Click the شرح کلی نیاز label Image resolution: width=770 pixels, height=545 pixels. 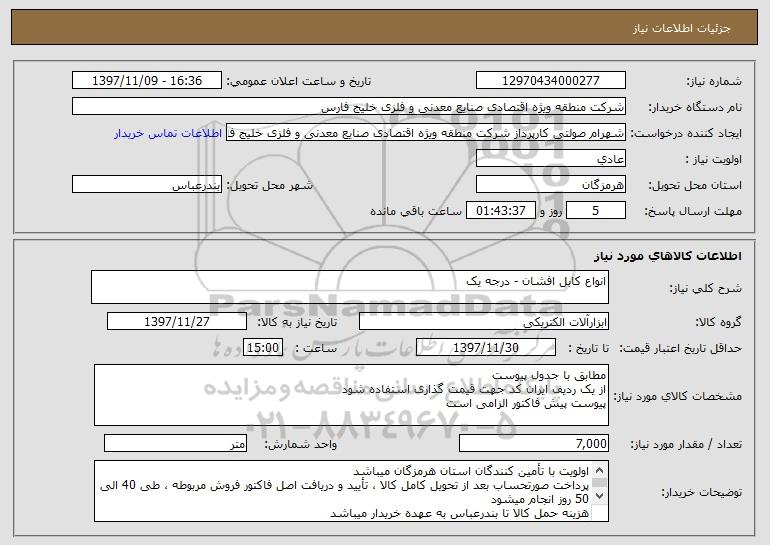tap(706, 288)
